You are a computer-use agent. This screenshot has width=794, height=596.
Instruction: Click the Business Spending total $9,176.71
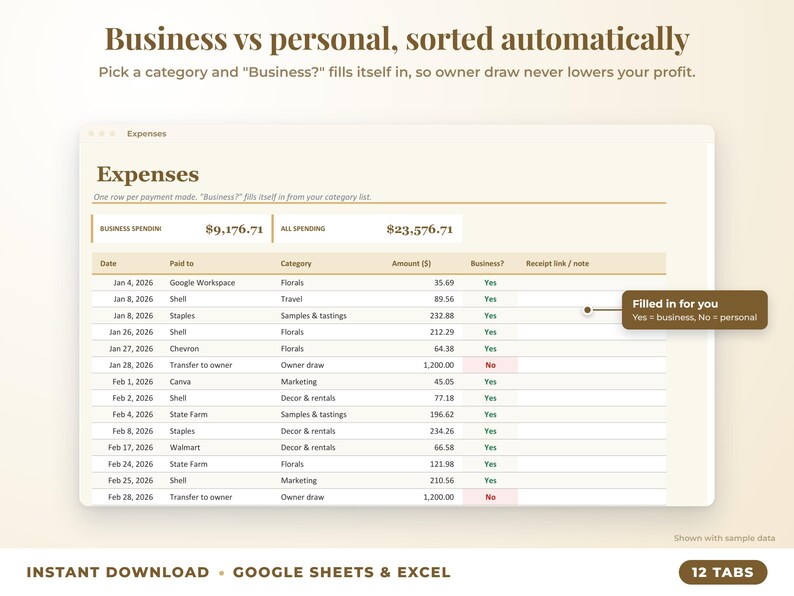(234, 229)
